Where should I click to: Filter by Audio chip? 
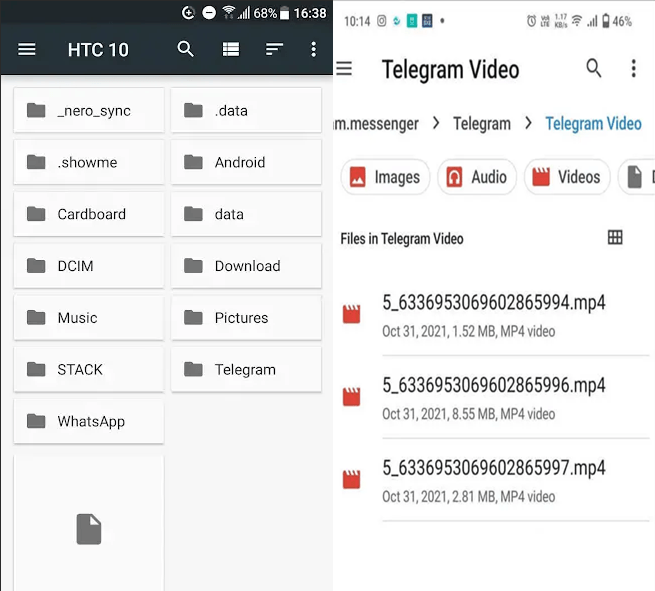point(477,177)
